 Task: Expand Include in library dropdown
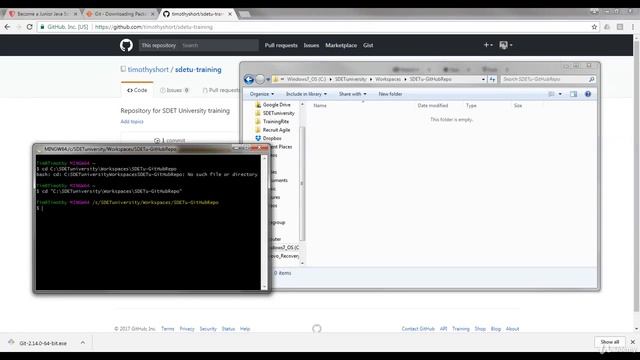[306, 94]
